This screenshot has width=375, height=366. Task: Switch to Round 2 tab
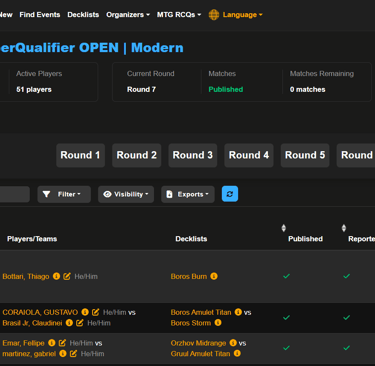[x=137, y=155]
